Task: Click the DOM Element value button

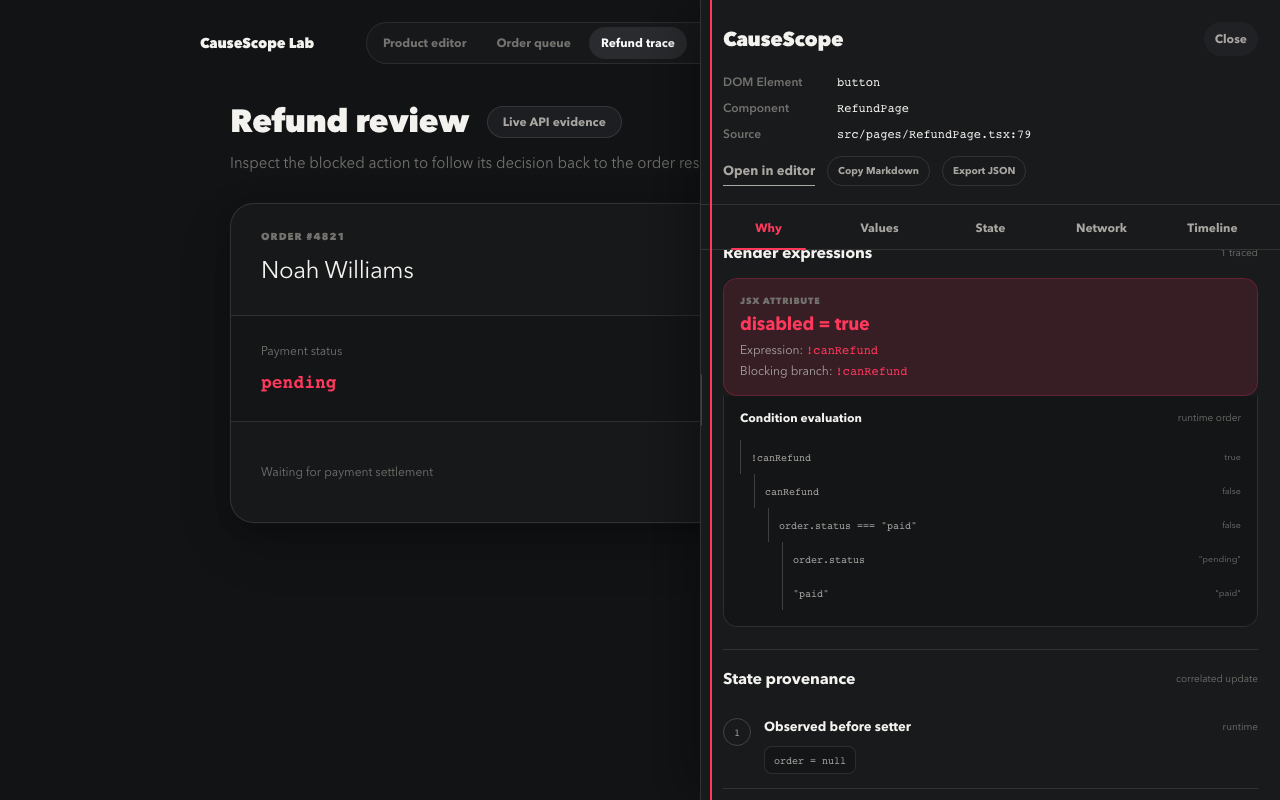Action: click(858, 82)
